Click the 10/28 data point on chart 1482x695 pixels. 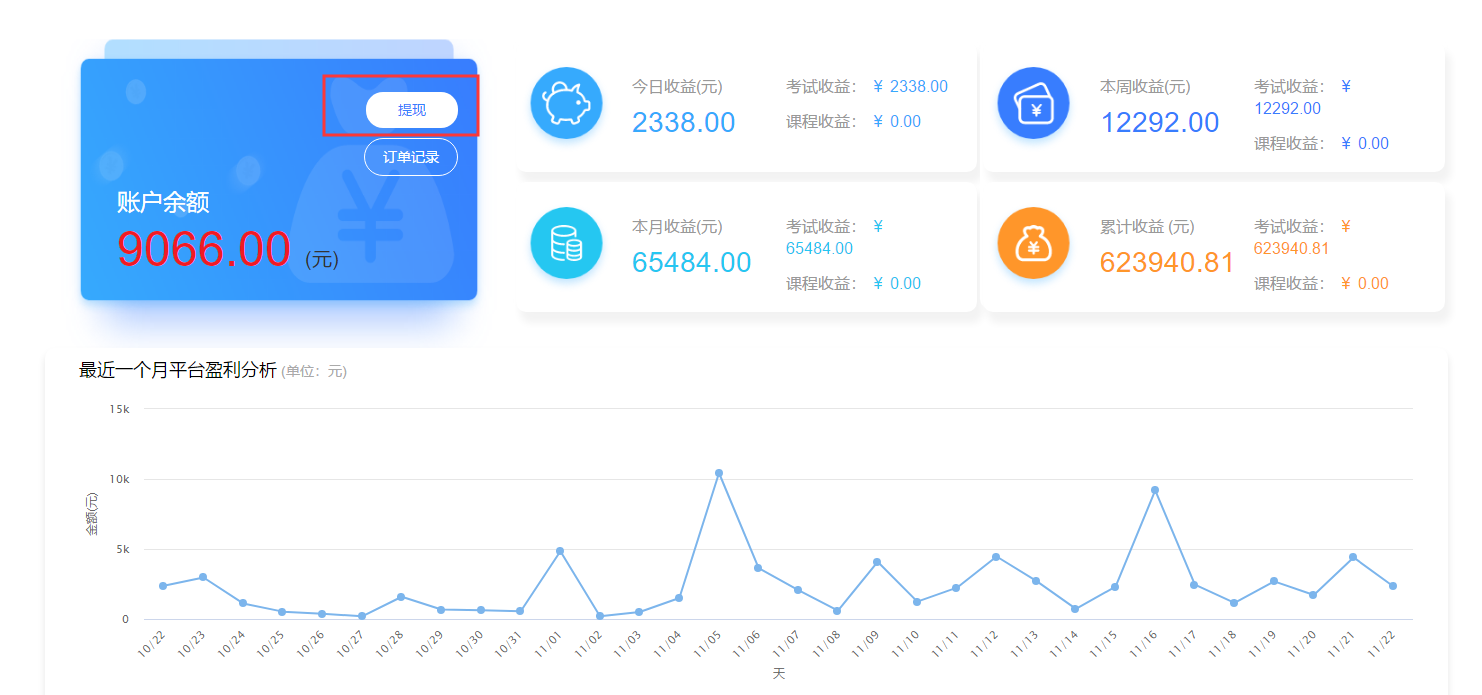tap(401, 597)
